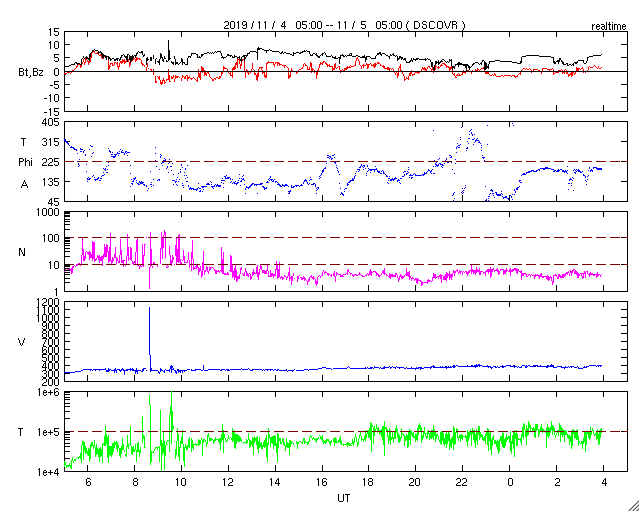Click the Phi axis label
Screen dimensions: 640x512
25,162
